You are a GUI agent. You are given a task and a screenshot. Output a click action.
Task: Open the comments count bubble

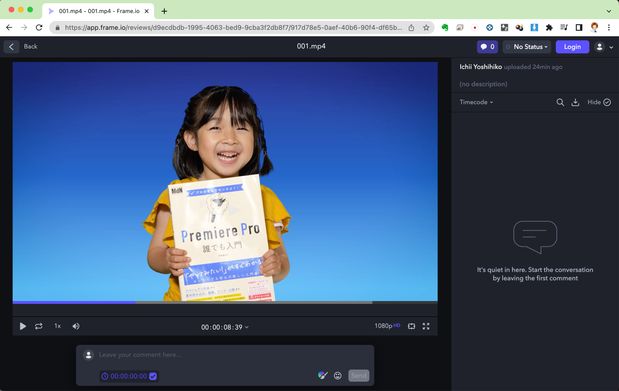pyautogui.click(x=488, y=47)
